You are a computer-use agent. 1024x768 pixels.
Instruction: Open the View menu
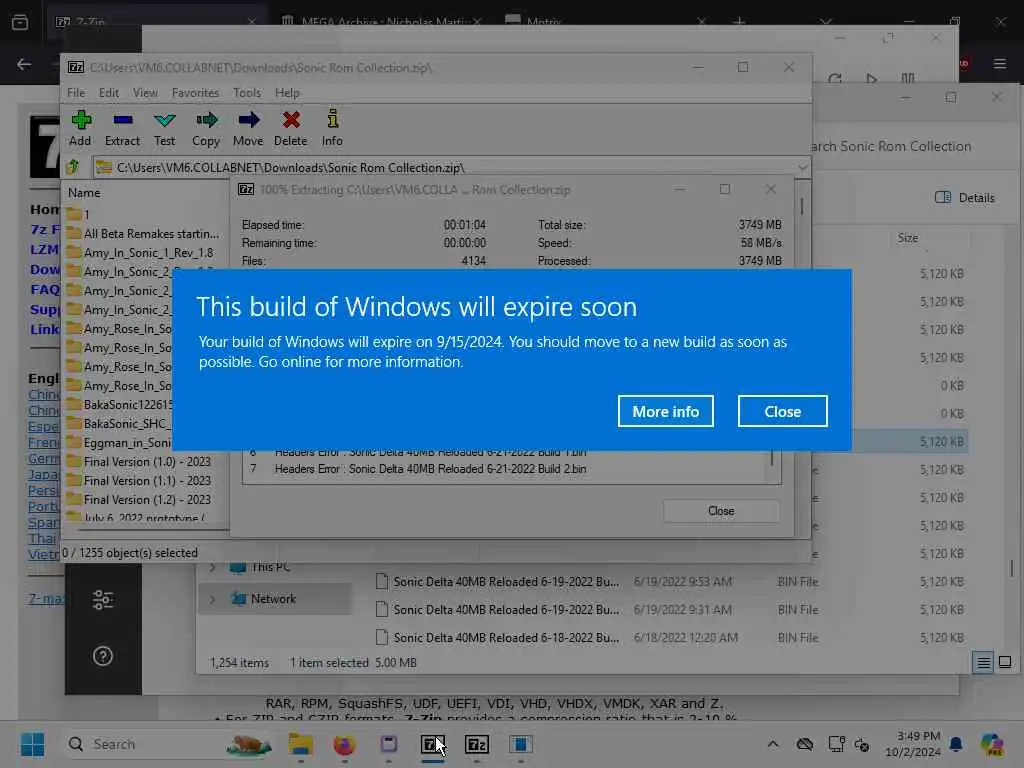[x=145, y=93]
